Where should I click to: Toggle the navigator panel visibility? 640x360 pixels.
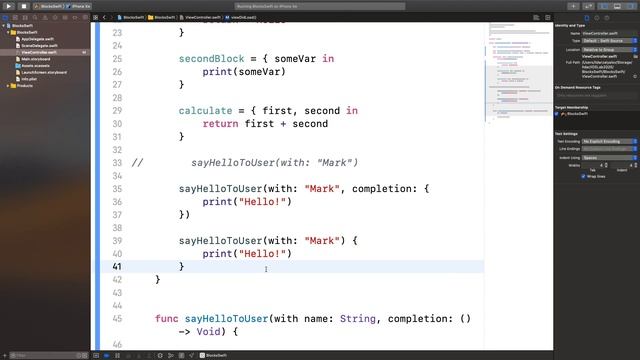605,6
